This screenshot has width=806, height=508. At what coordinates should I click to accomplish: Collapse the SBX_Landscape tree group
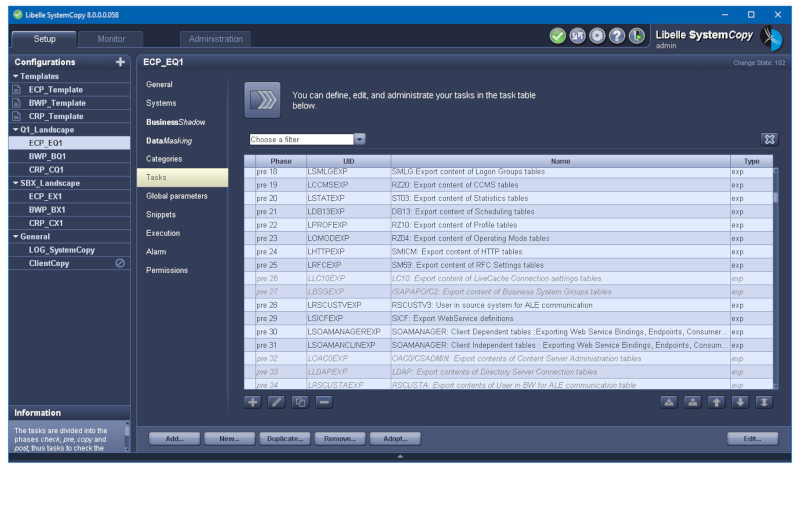[16, 183]
